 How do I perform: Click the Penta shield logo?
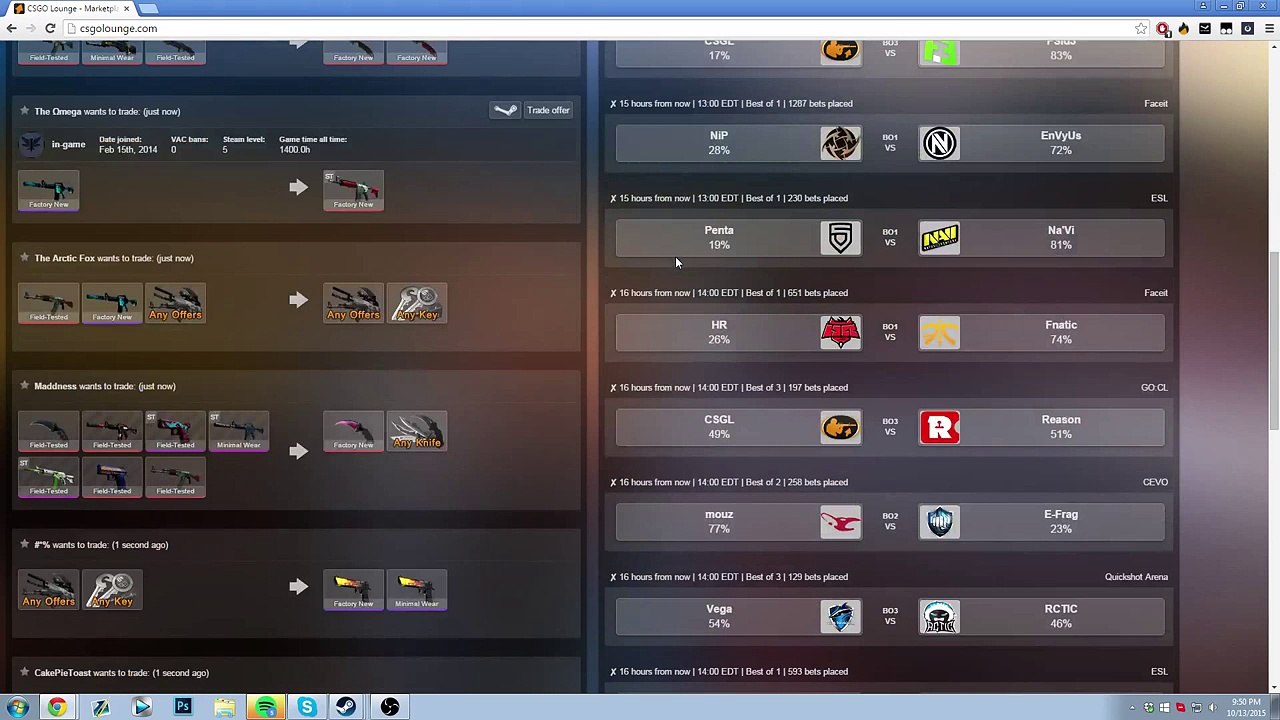pos(841,238)
